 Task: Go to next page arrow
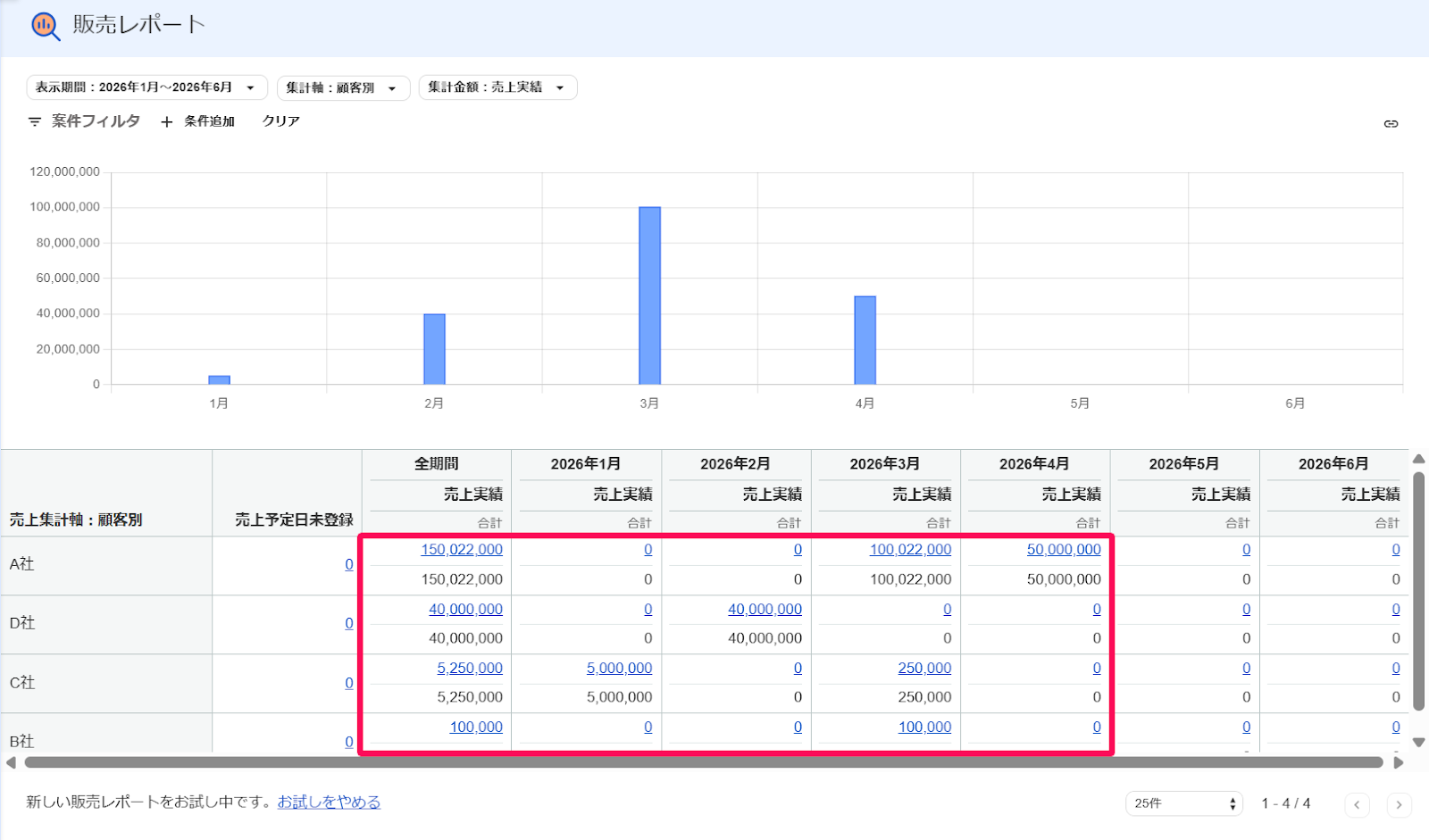point(1399,804)
